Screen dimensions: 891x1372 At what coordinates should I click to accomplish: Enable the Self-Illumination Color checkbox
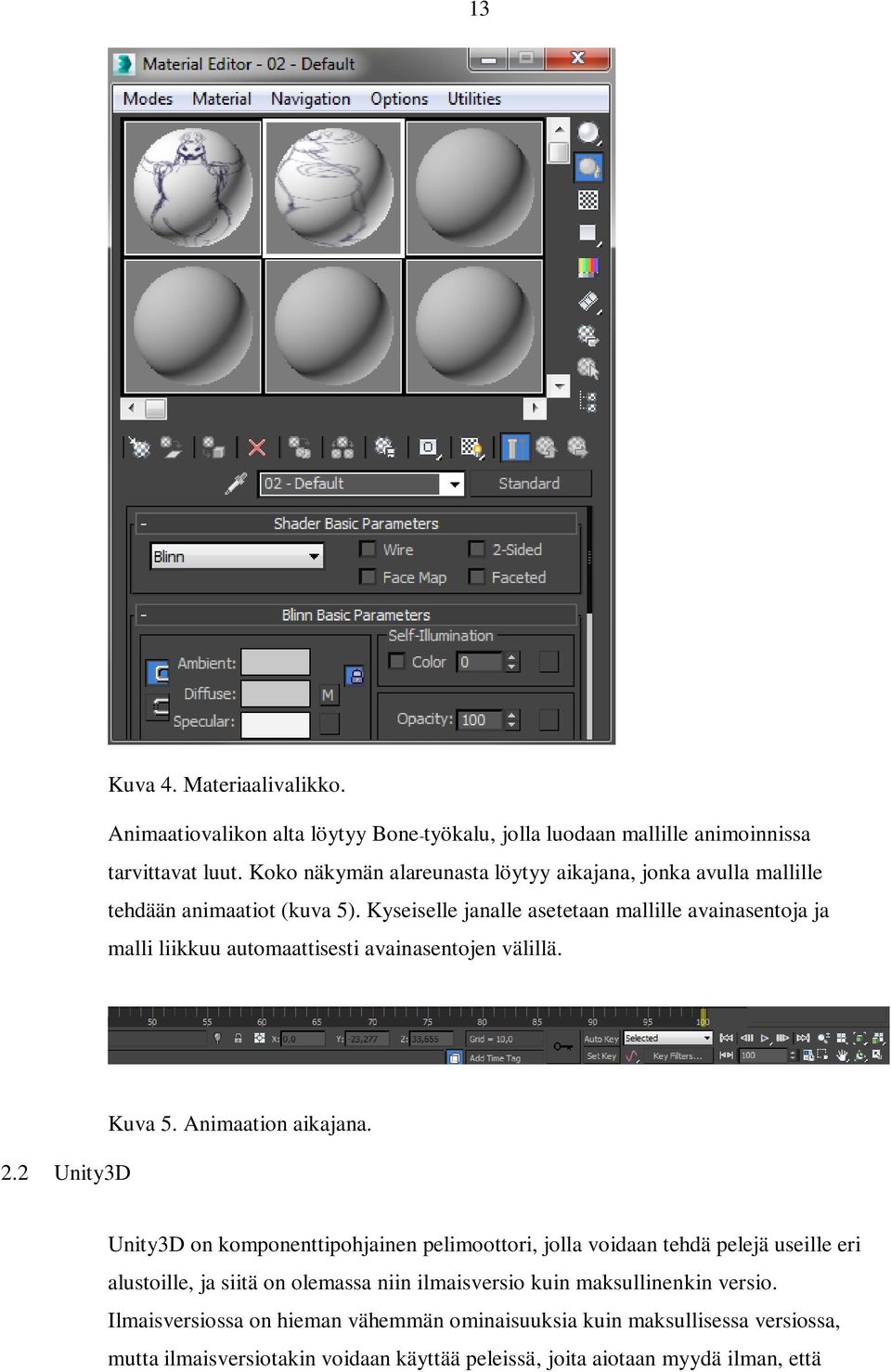pos(397,661)
